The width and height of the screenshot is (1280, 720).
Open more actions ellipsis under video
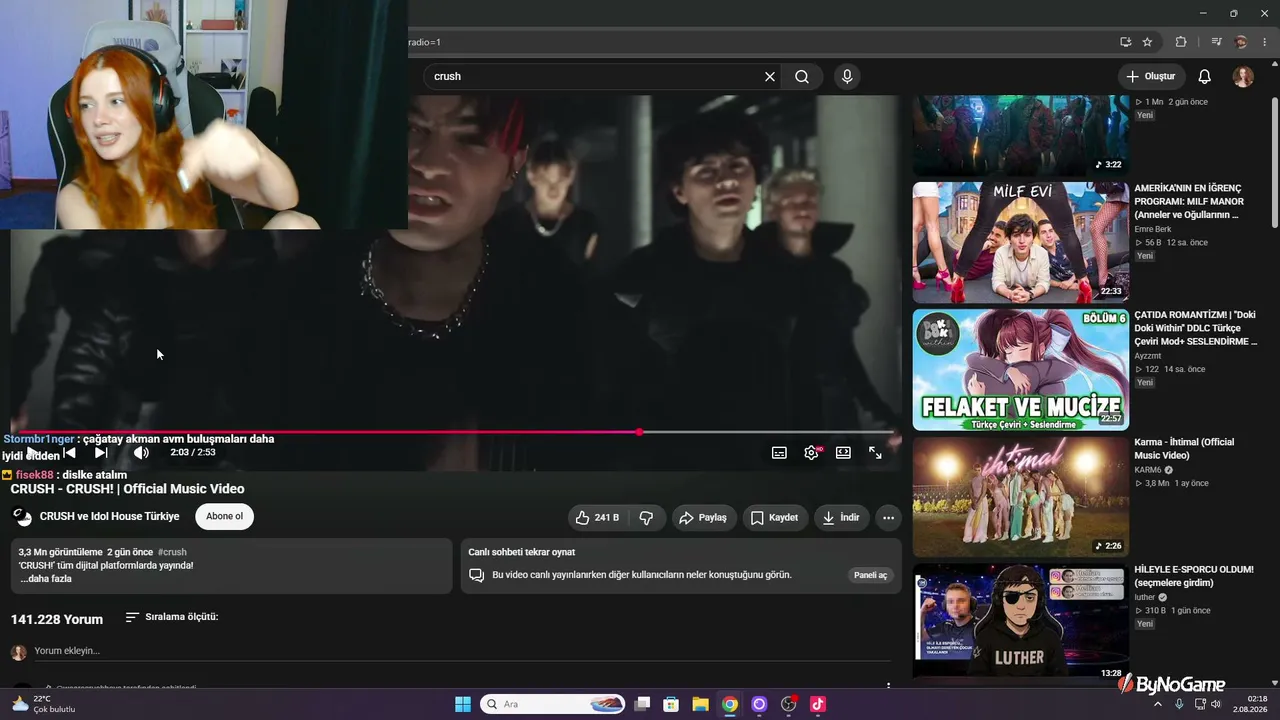(888, 518)
